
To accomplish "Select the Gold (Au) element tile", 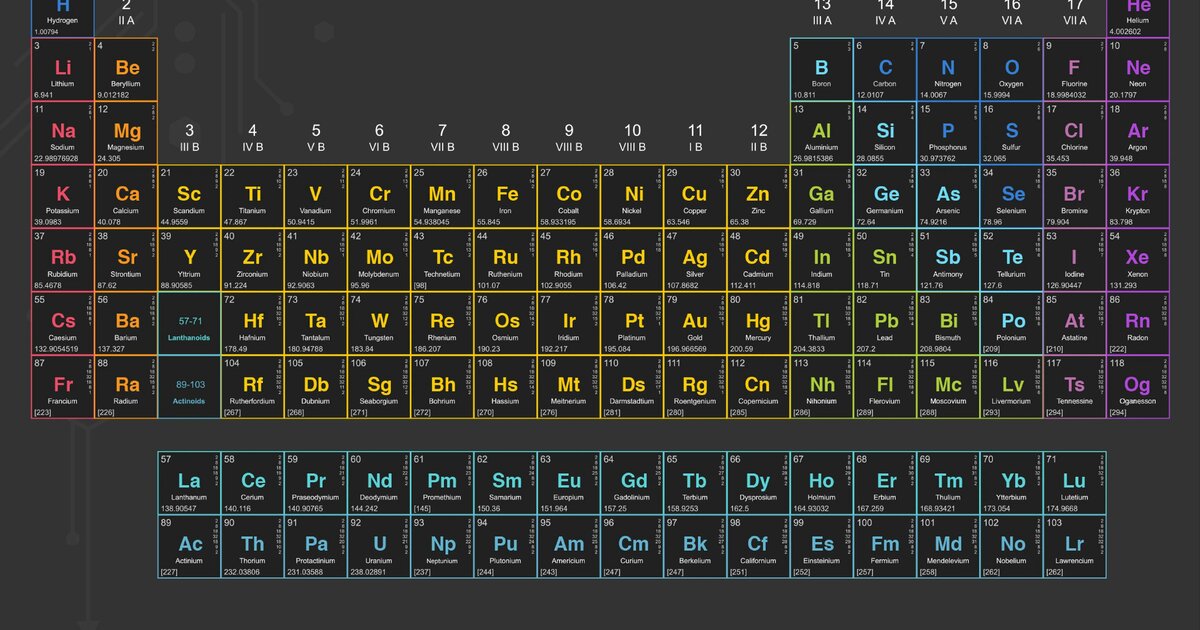I will coord(695,323).
